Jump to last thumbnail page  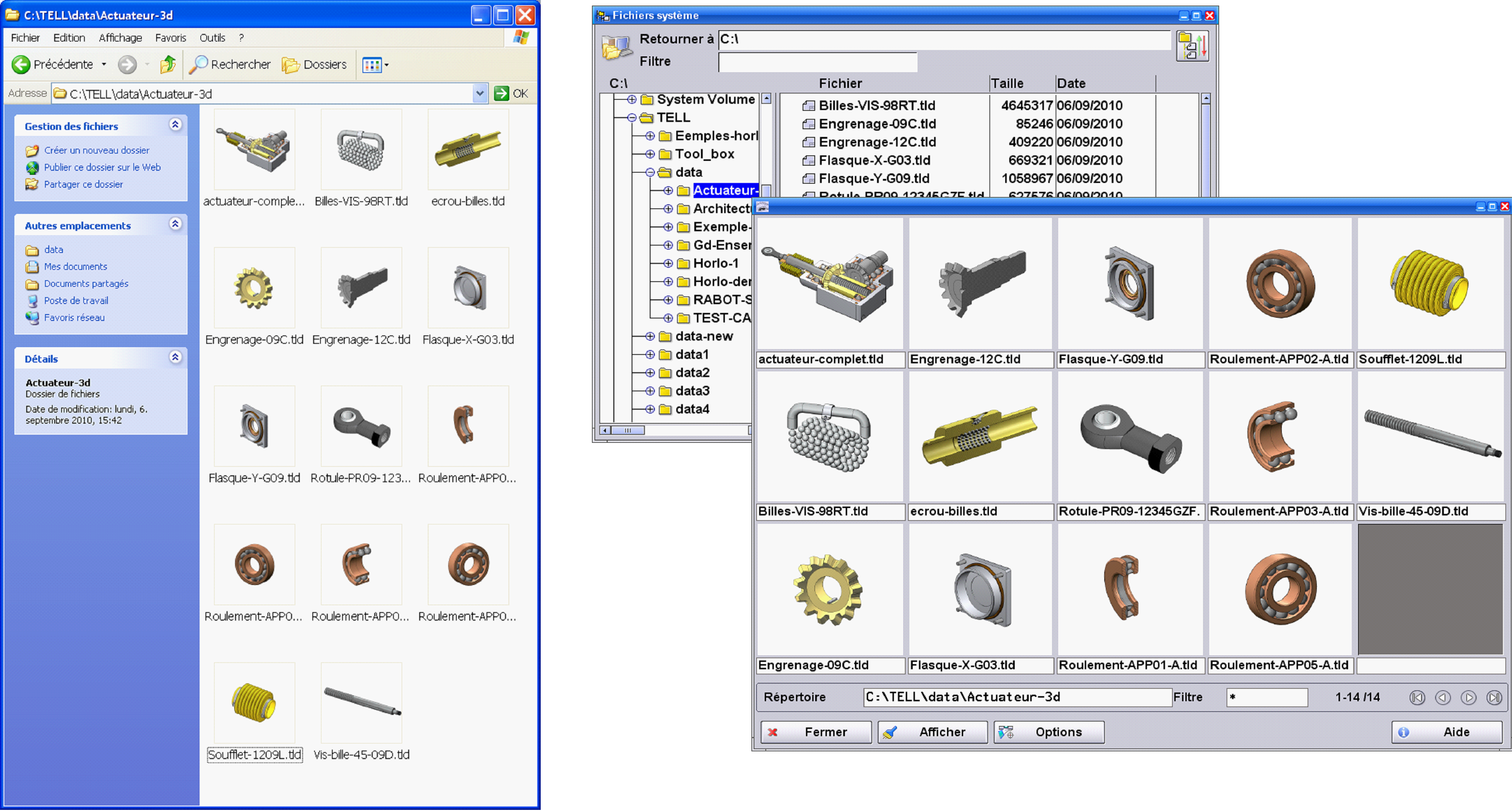pos(1494,697)
